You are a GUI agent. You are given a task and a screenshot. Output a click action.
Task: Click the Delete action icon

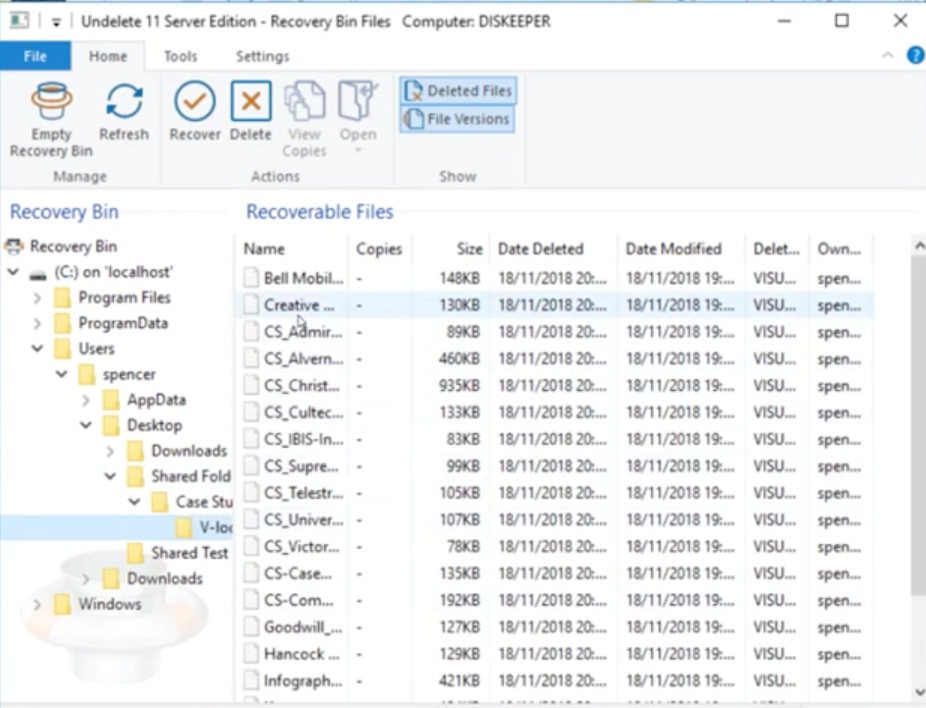(x=251, y=101)
